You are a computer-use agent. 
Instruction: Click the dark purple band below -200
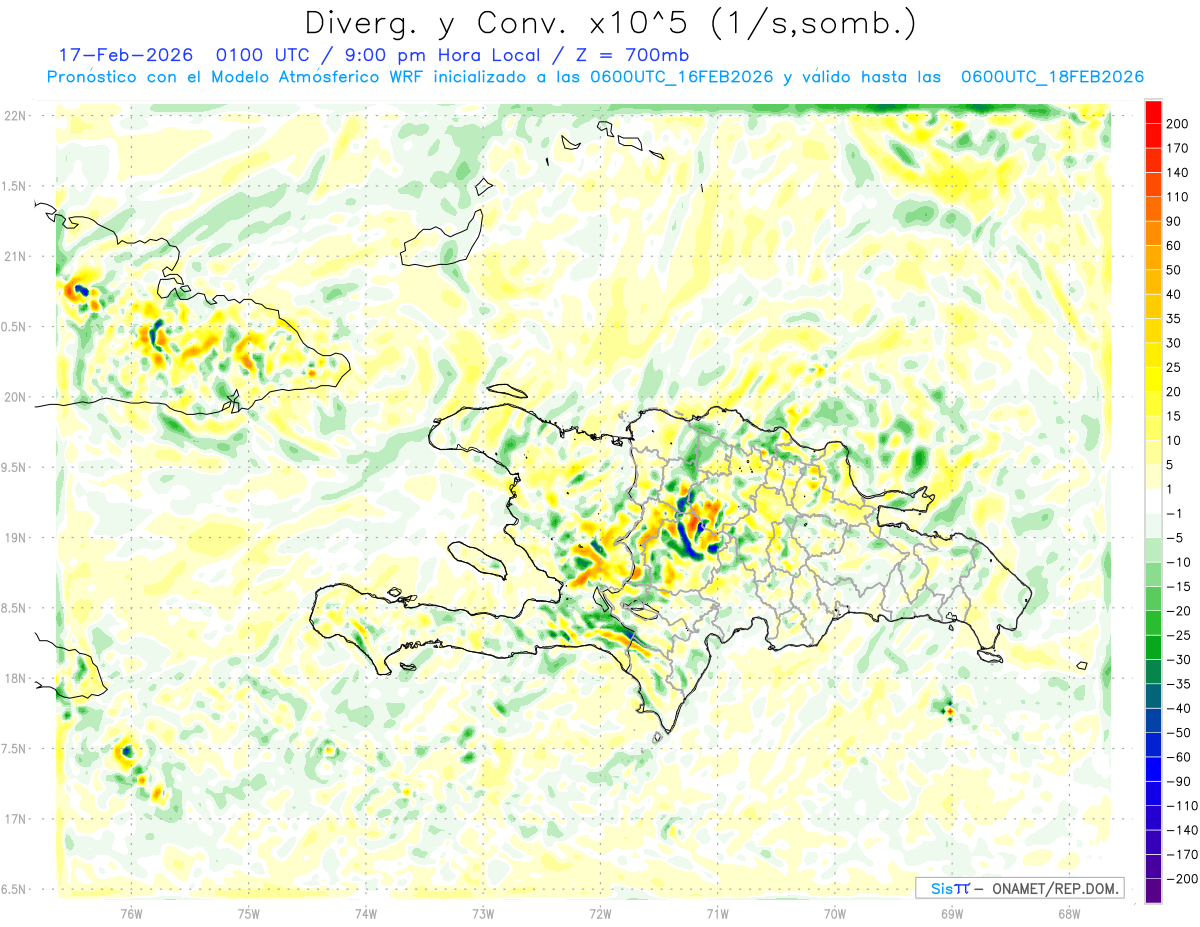pos(1153,891)
